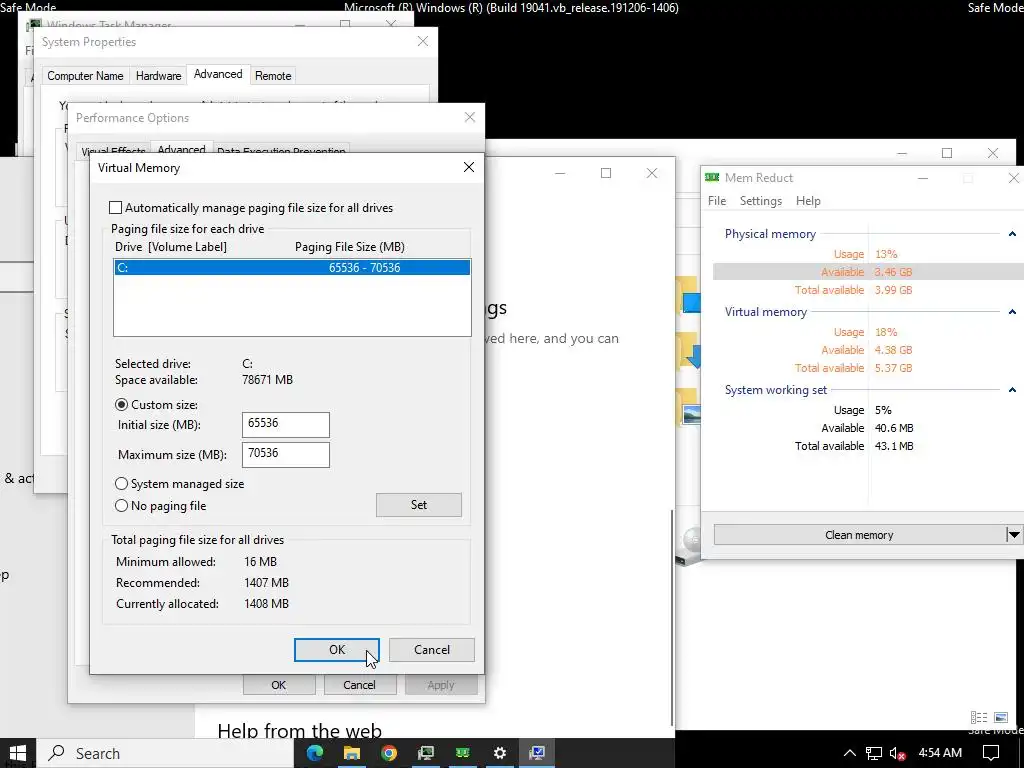The image size is (1024, 768).
Task: Click the Recommended 1407 MB value
Action: (266, 583)
